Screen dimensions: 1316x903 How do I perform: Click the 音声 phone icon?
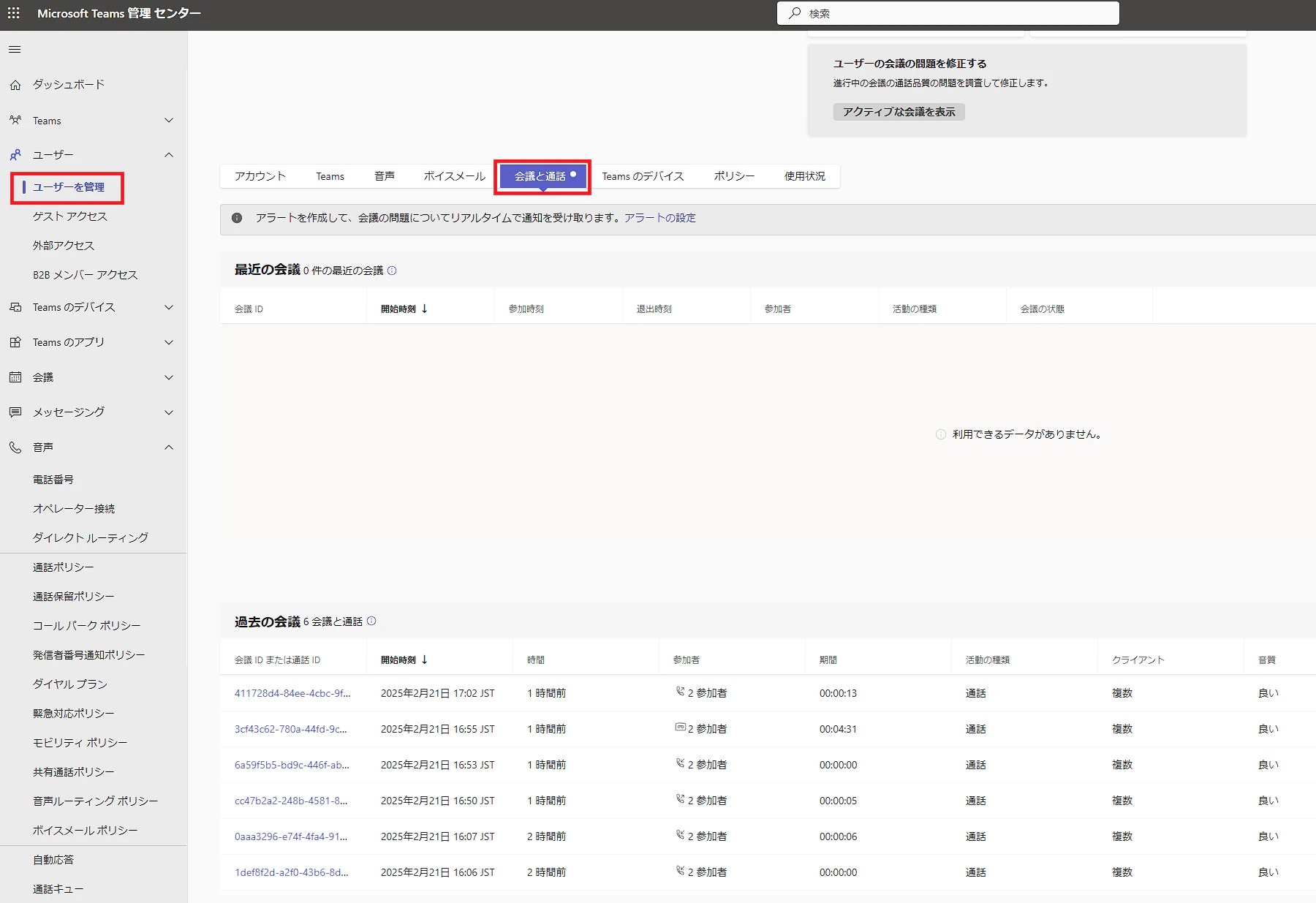[15, 447]
